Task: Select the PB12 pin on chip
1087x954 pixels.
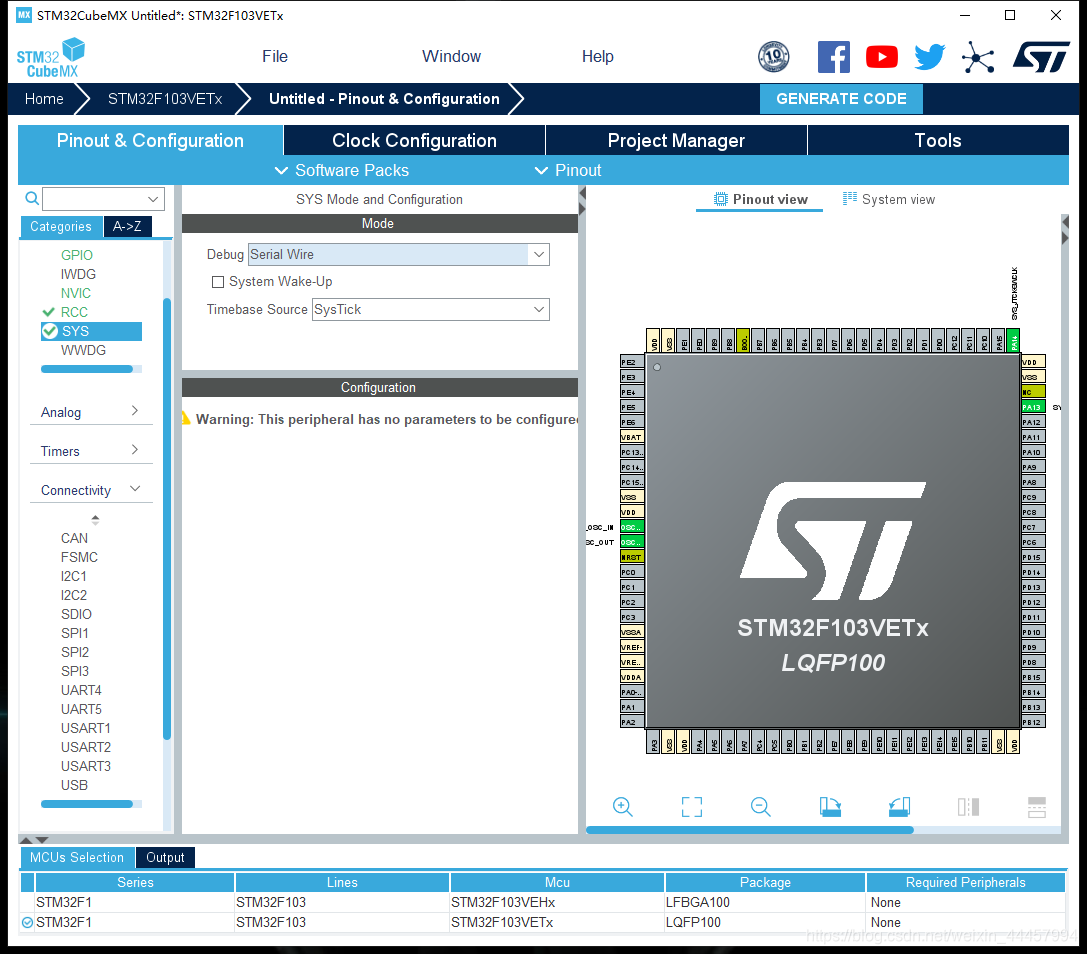Action: [1032, 722]
